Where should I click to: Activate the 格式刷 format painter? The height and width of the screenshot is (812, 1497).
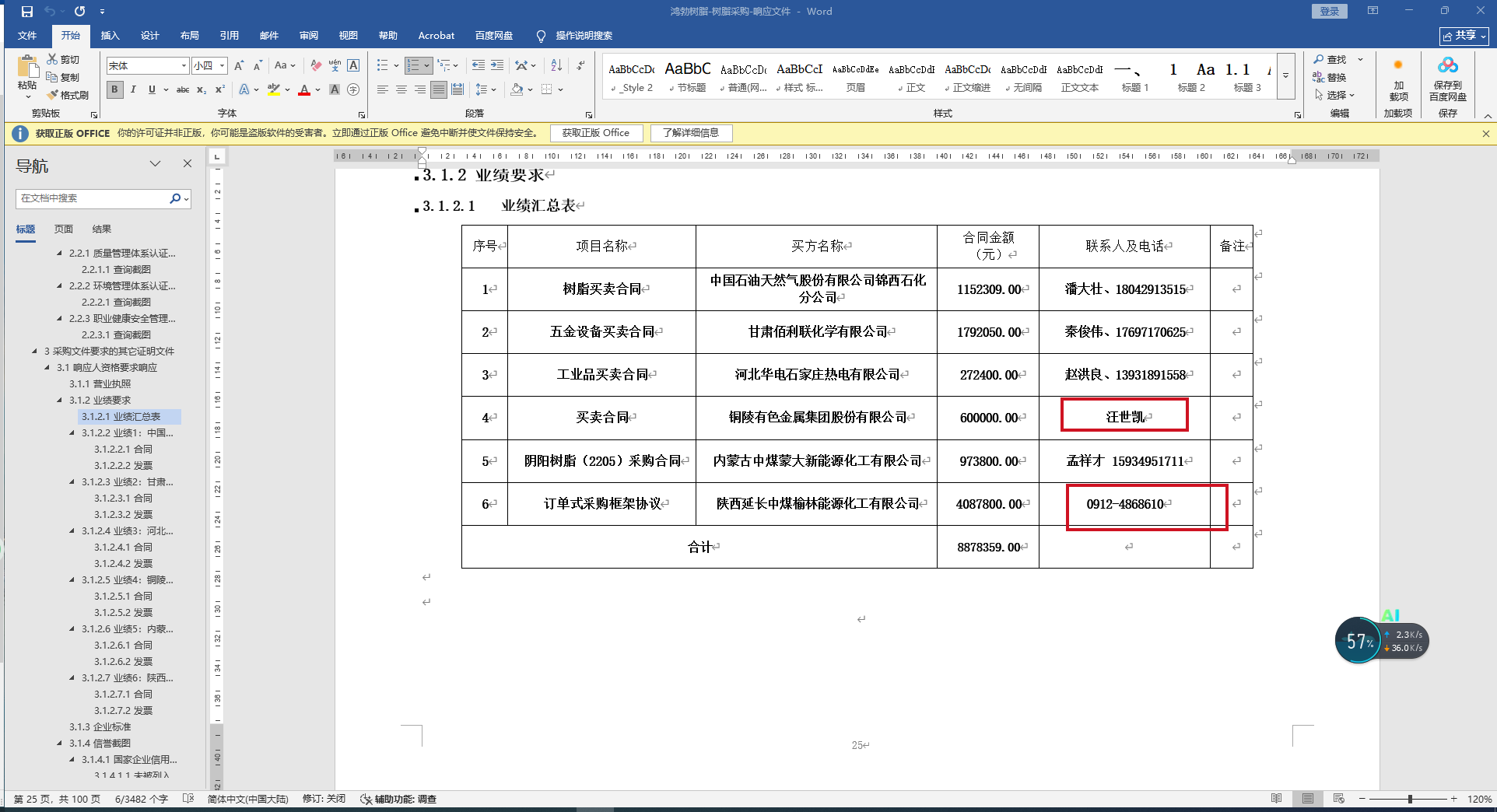click(68, 95)
